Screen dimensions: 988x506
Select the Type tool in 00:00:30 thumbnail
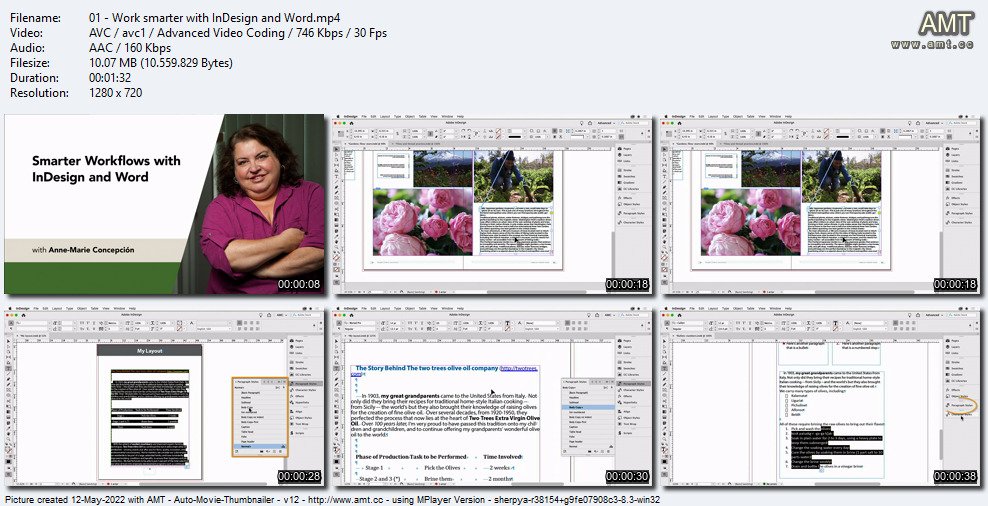336,368
